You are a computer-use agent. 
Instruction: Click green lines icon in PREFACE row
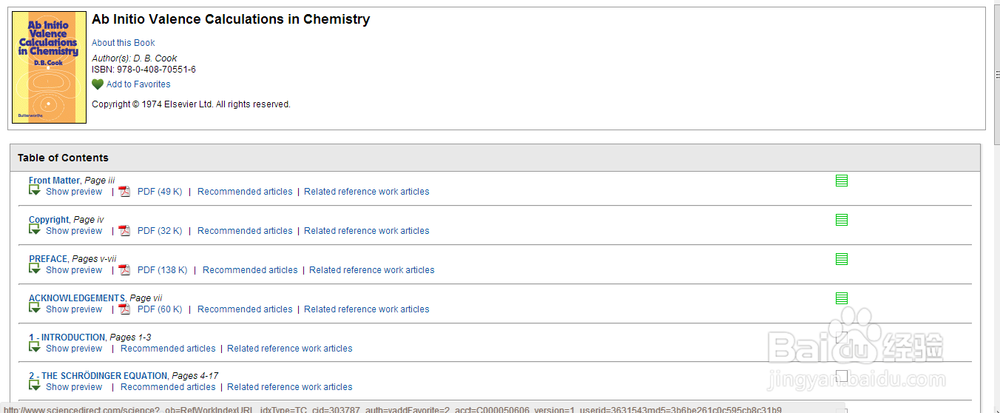coord(842,259)
